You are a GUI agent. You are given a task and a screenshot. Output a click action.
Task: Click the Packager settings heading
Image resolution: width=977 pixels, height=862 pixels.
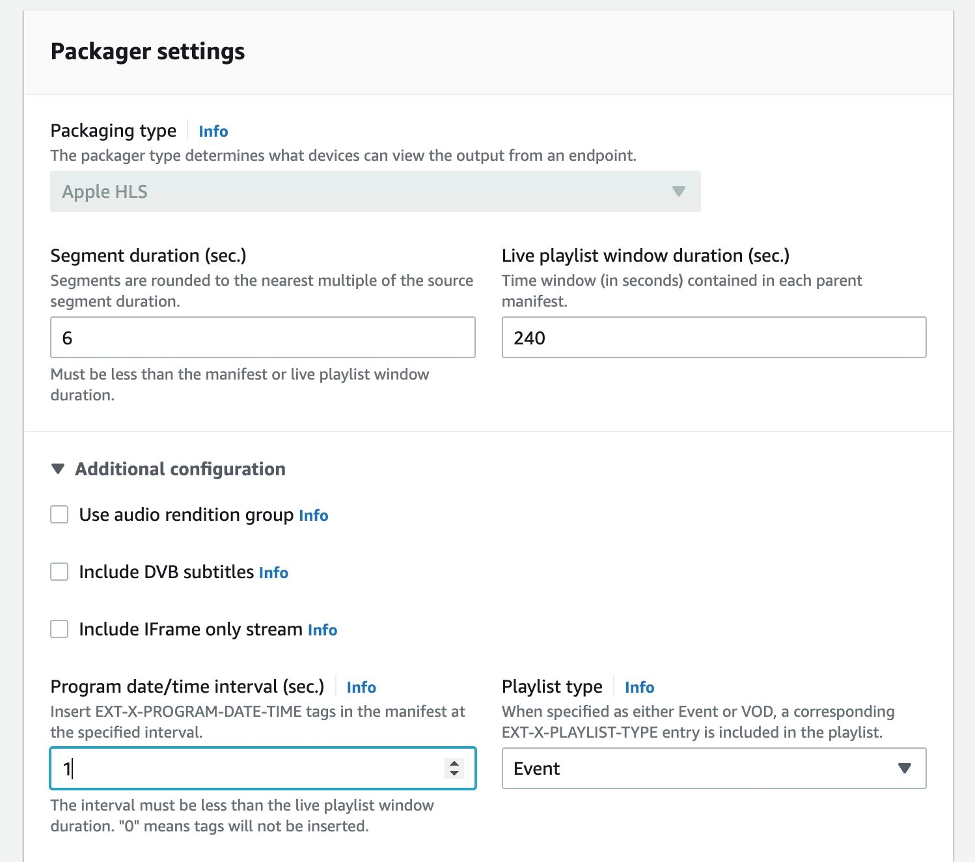[x=148, y=51]
